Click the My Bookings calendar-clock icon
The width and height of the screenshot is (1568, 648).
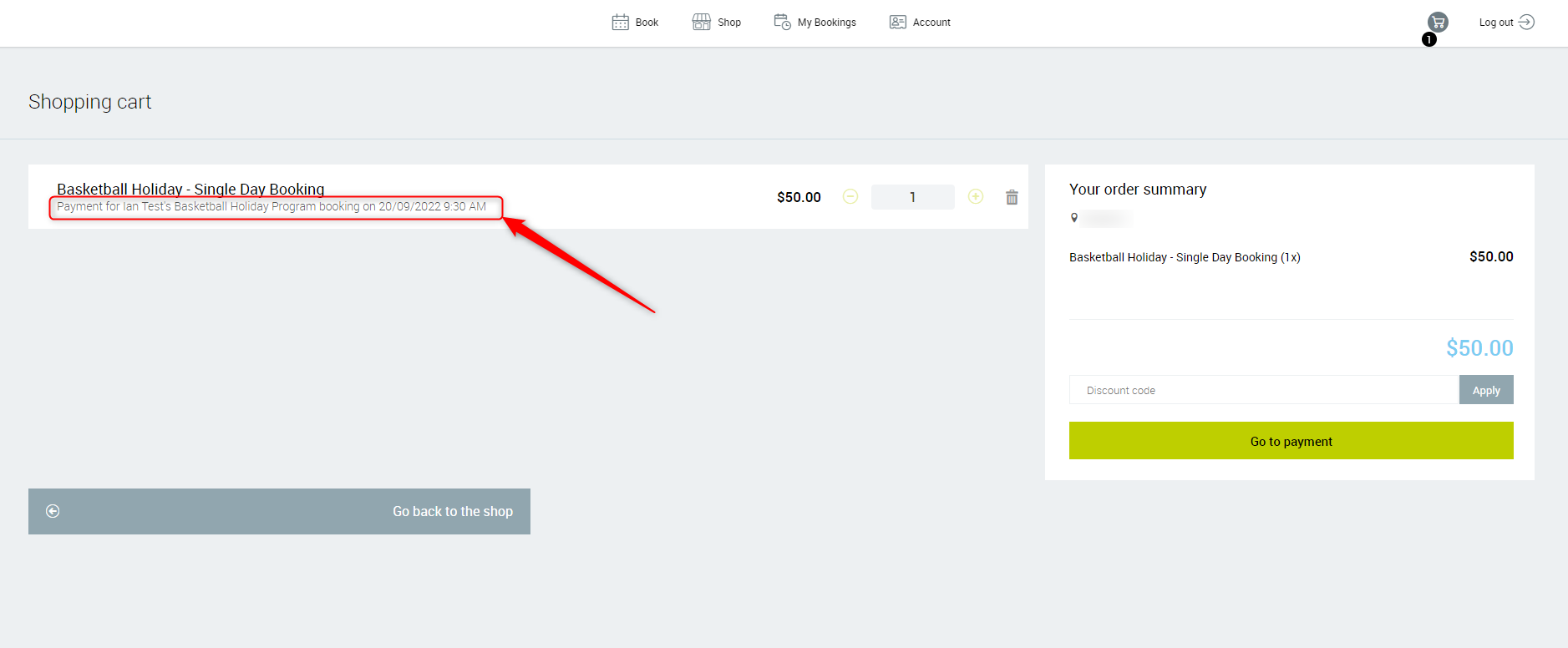coord(782,23)
